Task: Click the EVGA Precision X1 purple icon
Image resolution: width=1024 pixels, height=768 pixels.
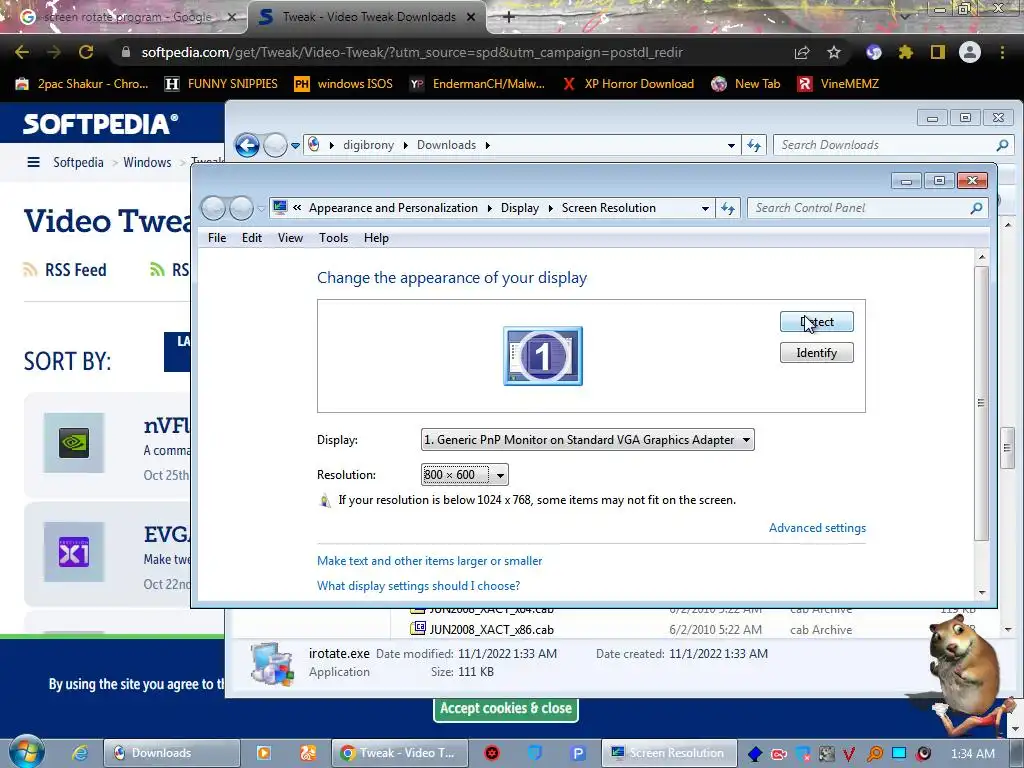Action: (74, 552)
